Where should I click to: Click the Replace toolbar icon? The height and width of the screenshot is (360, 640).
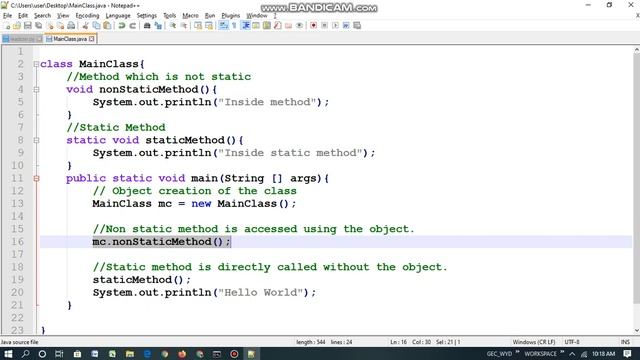click(x=158, y=26)
